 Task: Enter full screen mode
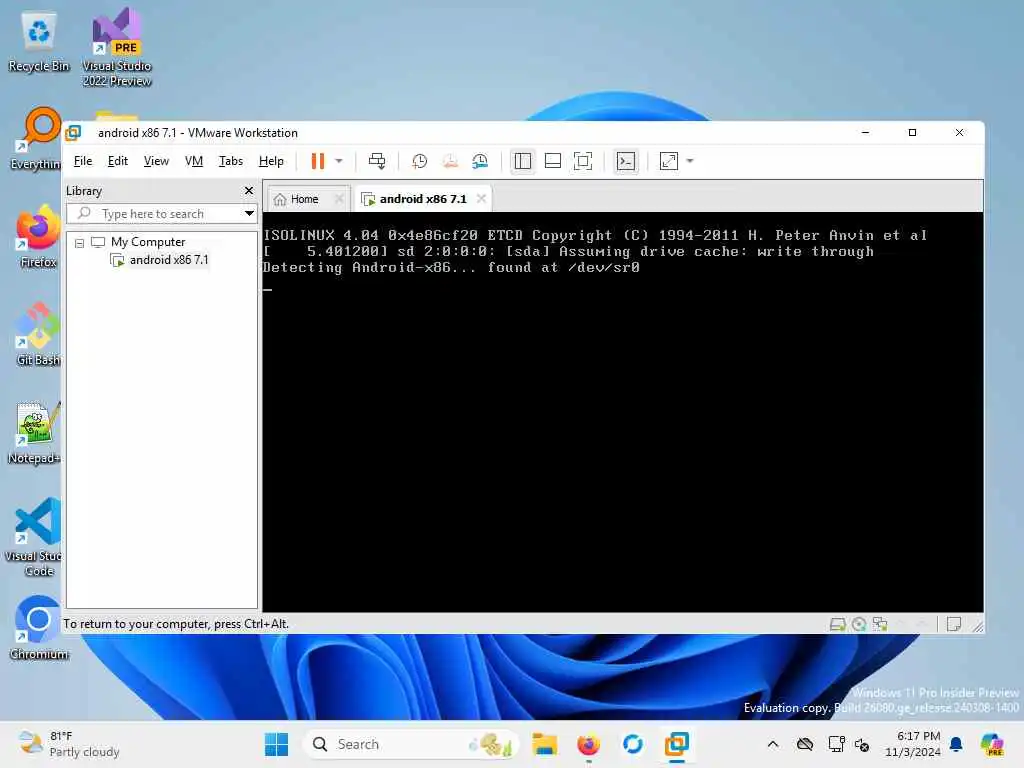583,161
